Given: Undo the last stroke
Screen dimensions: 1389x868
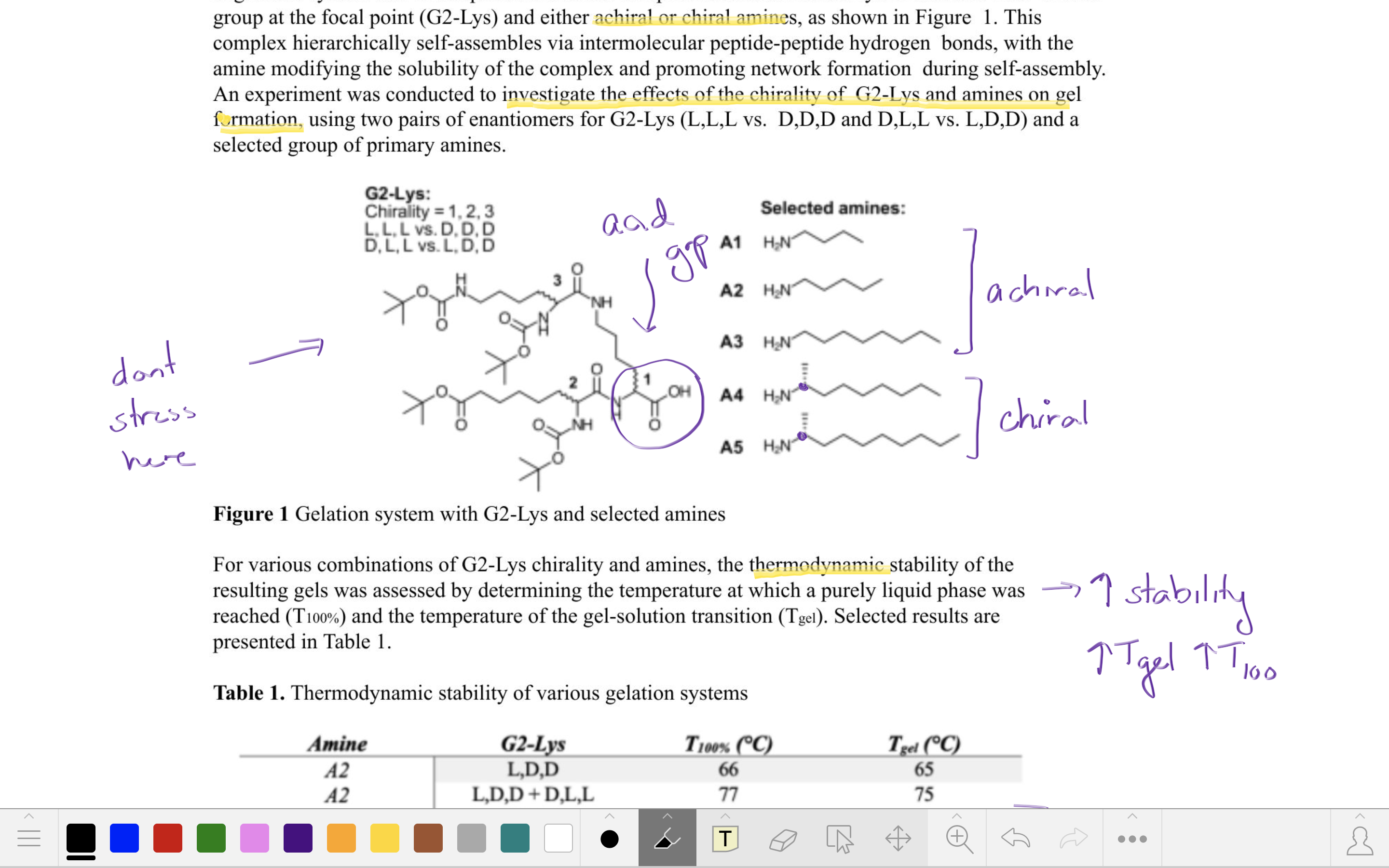Looking at the screenshot, I should click(x=1016, y=838).
